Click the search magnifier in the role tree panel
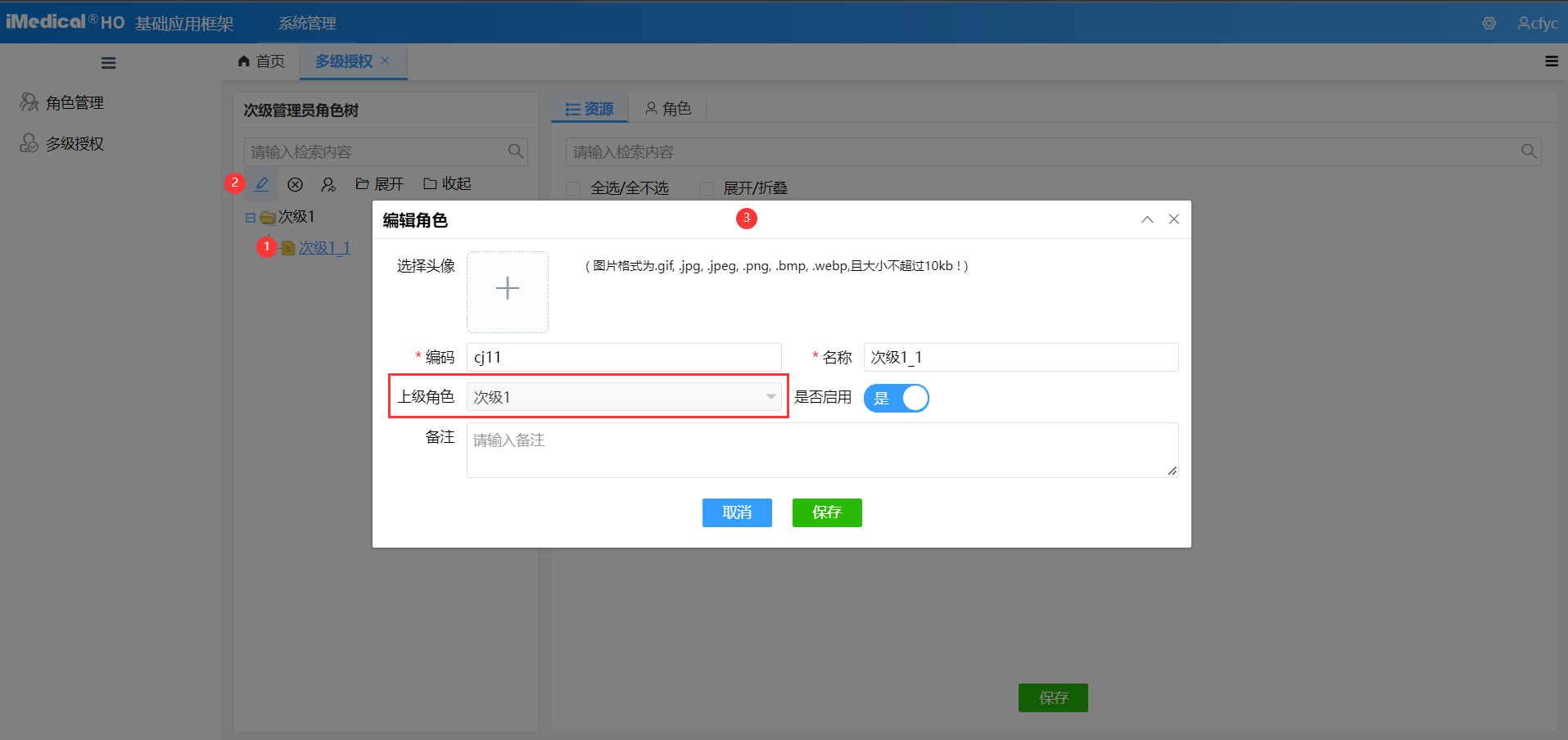 pyautogui.click(x=515, y=151)
